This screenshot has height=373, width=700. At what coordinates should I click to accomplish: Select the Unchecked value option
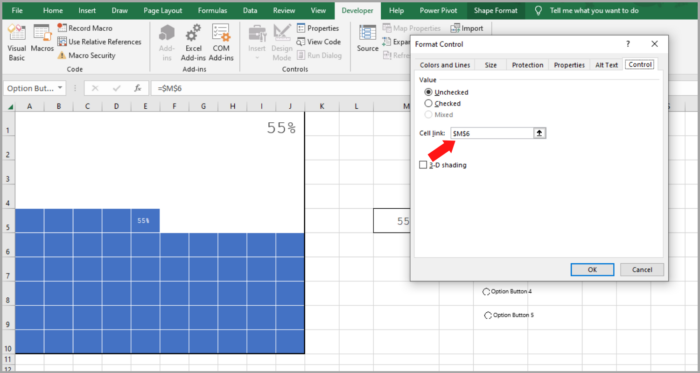pos(446,92)
